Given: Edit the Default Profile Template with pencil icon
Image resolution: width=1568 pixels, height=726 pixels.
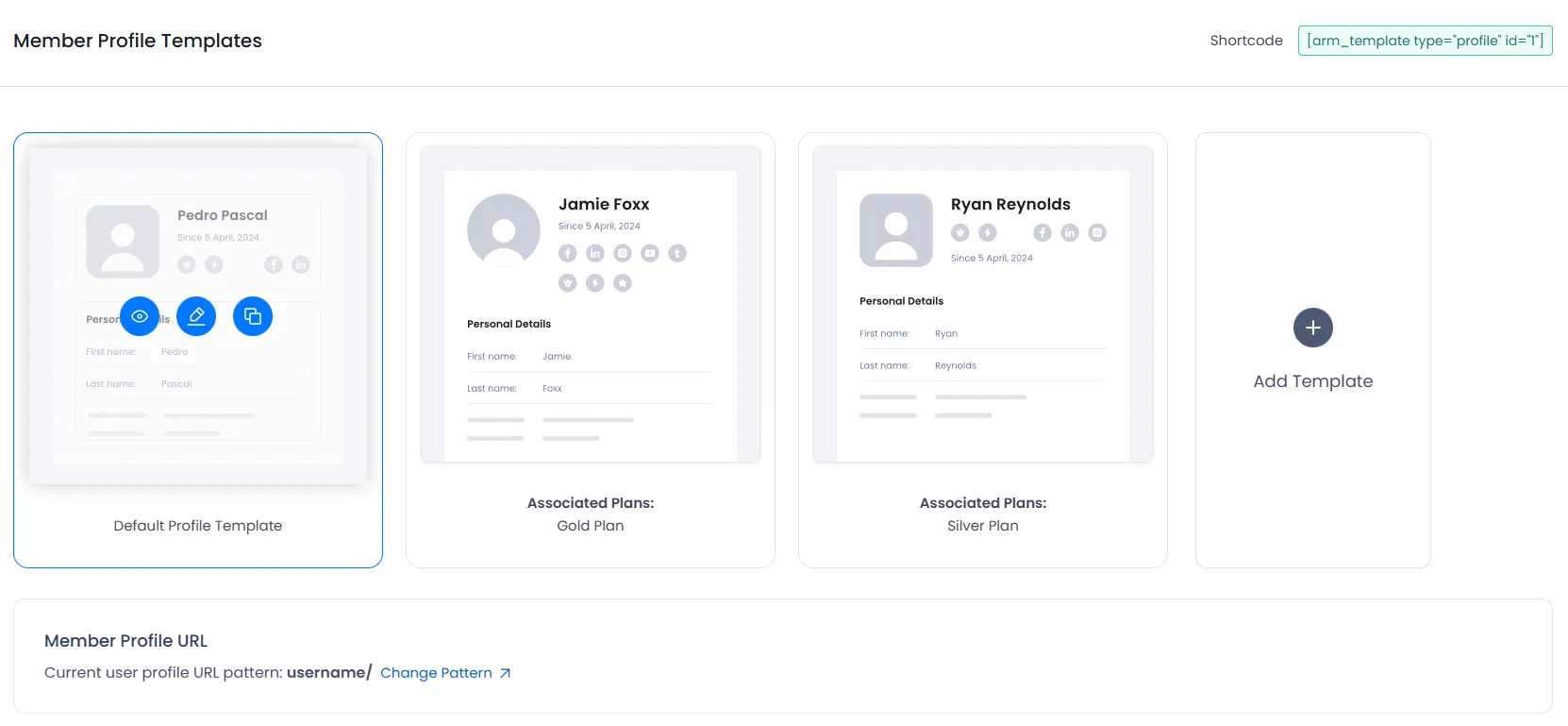Looking at the screenshot, I should [196, 316].
